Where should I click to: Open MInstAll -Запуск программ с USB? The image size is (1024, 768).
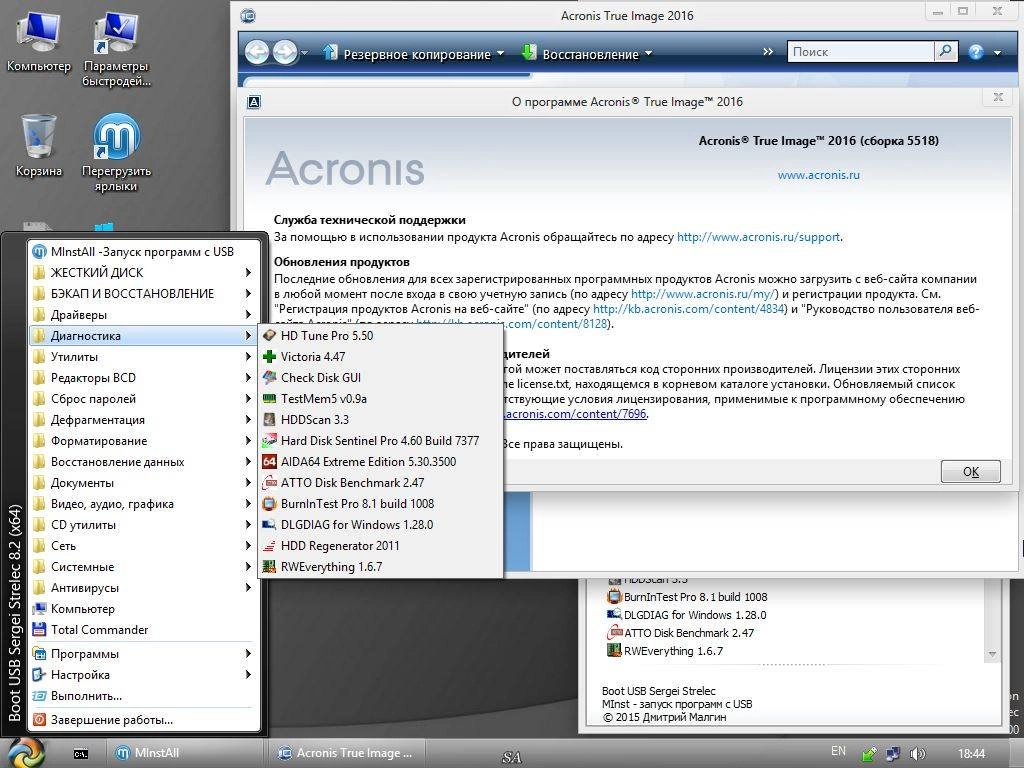tap(145, 251)
